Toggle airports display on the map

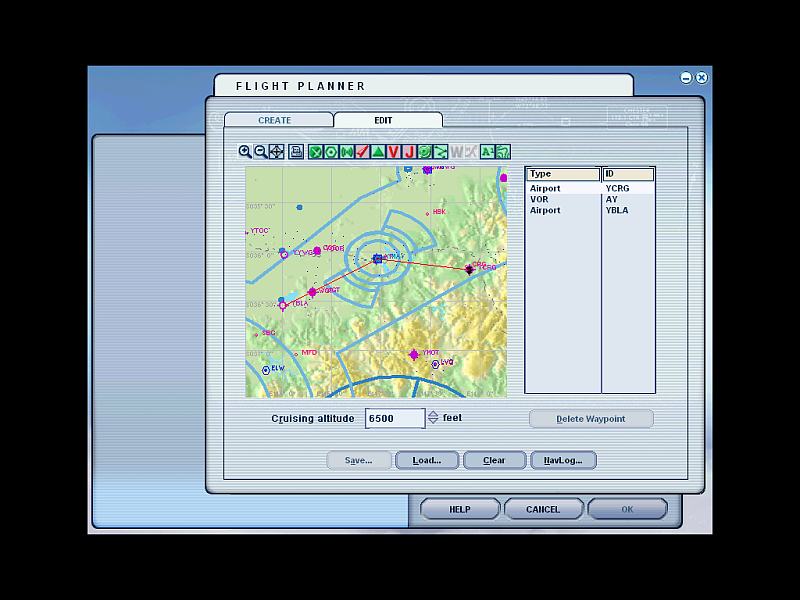click(x=315, y=152)
